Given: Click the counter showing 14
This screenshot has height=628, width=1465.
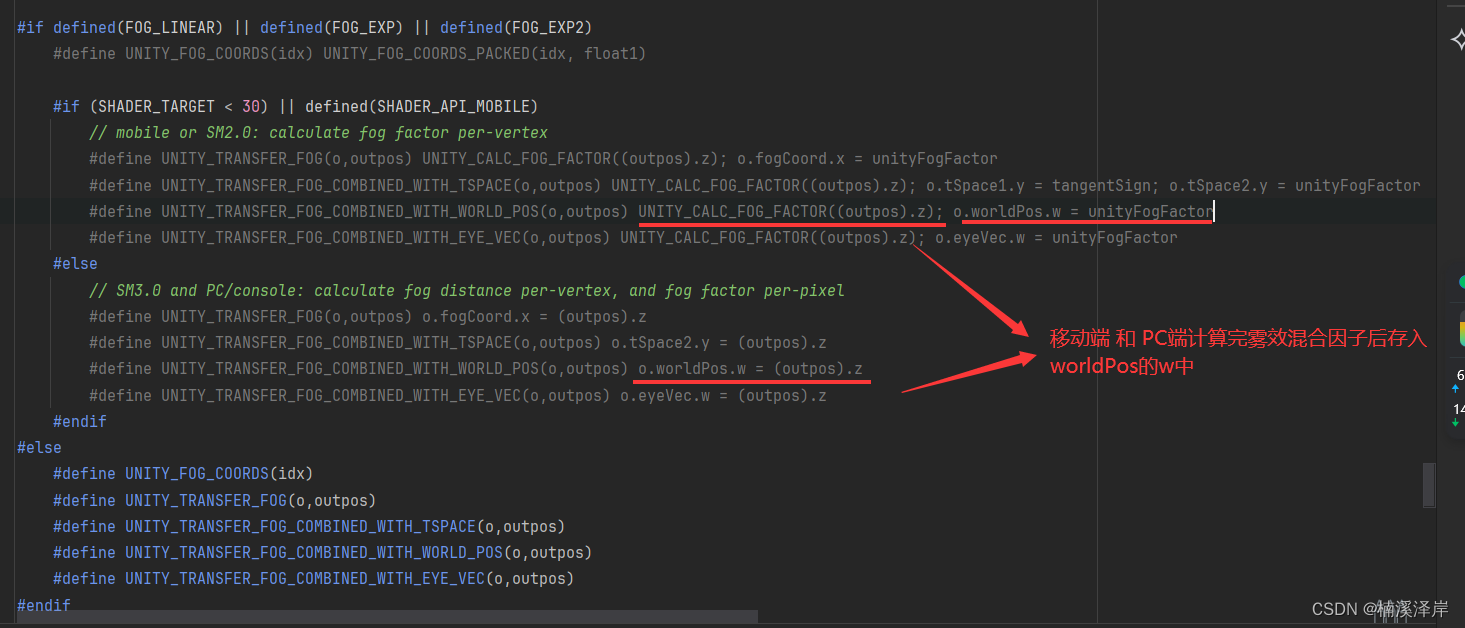Looking at the screenshot, I should point(1457,411).
